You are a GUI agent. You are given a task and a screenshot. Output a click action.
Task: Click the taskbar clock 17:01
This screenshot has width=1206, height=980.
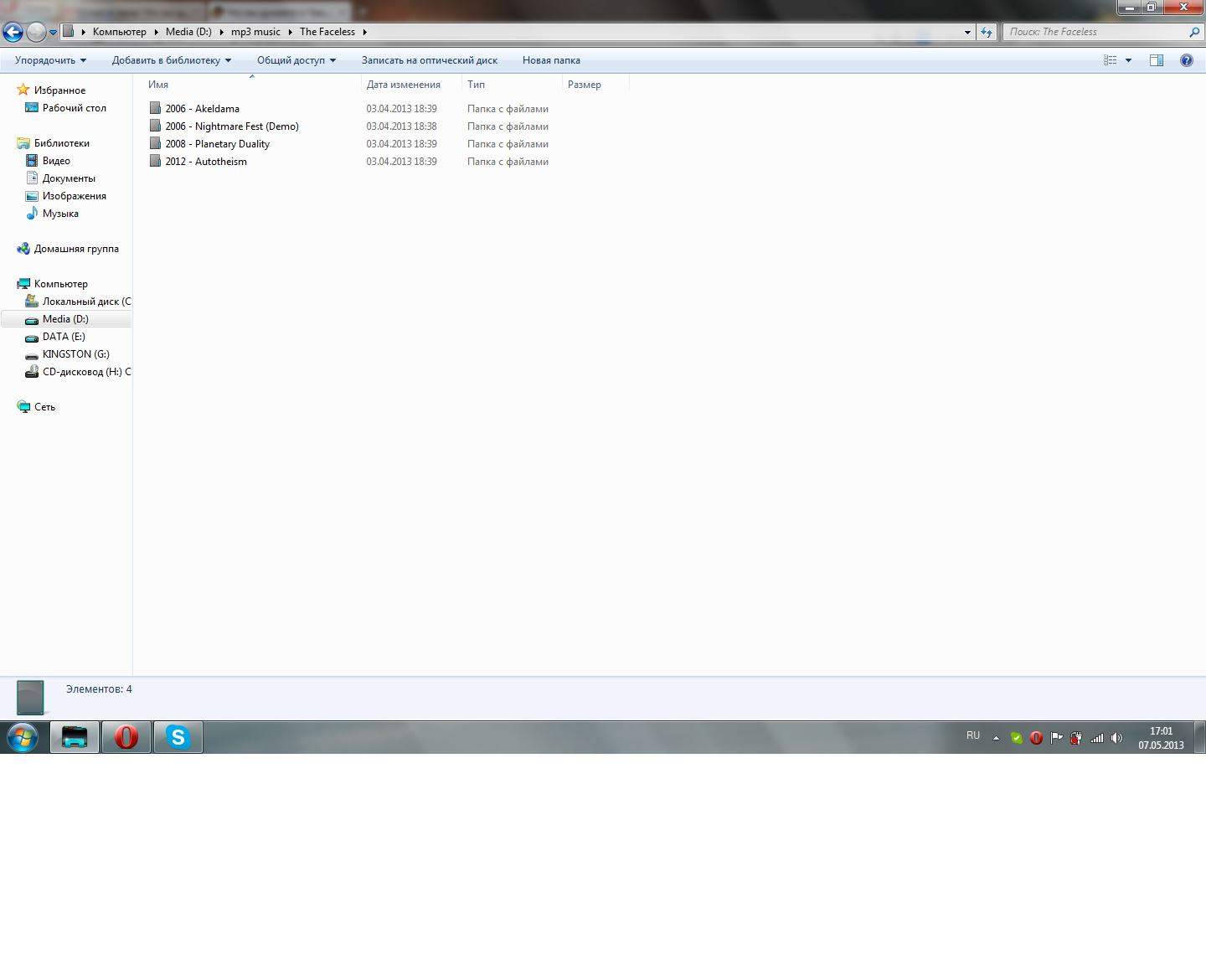(x=1161, y=731)
